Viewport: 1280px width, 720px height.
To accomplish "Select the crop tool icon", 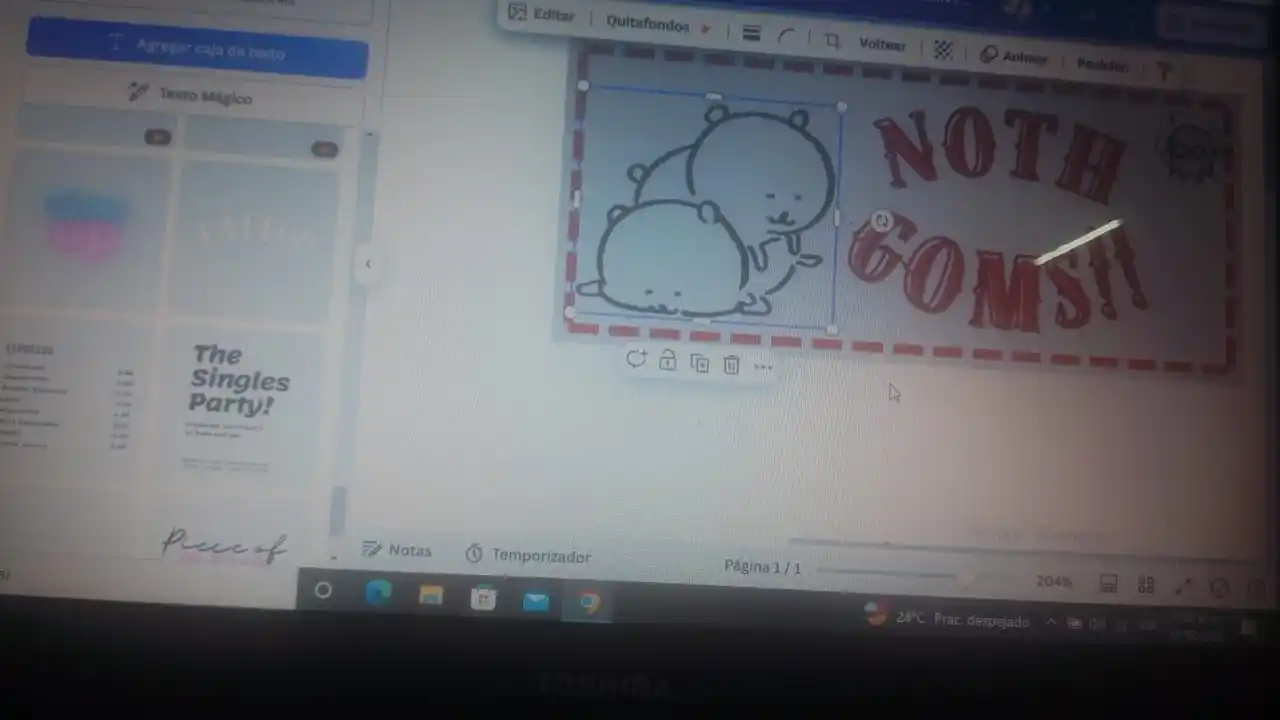I will (832, 41).
